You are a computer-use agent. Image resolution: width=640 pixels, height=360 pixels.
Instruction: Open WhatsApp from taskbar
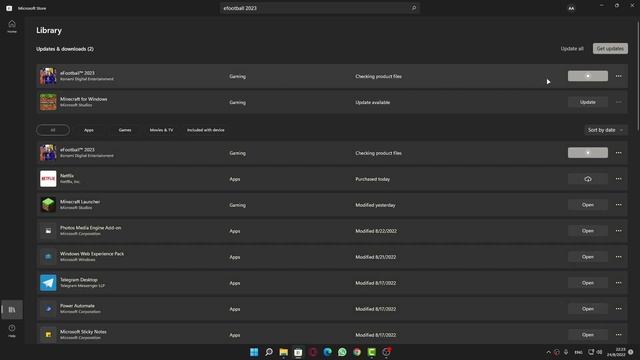tap(342, 352)
